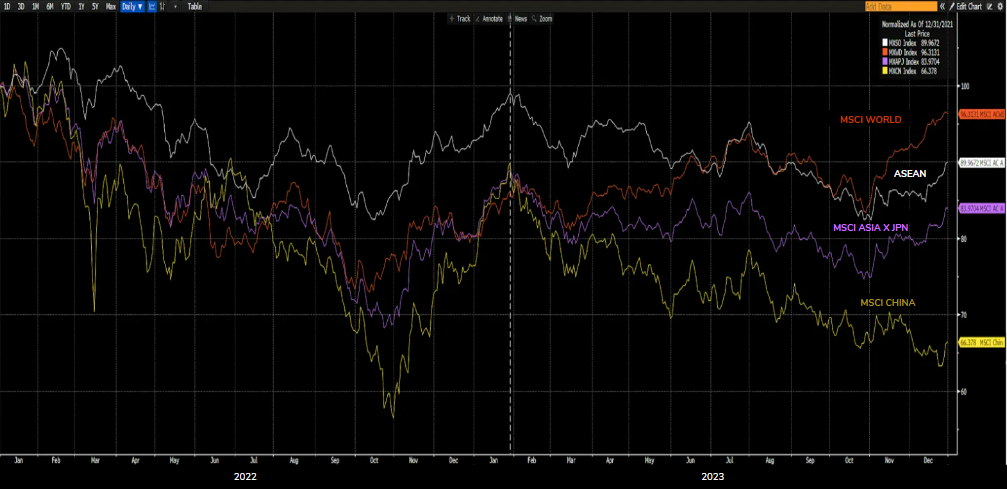Click the 2022 year axis label

pos(245,477)
